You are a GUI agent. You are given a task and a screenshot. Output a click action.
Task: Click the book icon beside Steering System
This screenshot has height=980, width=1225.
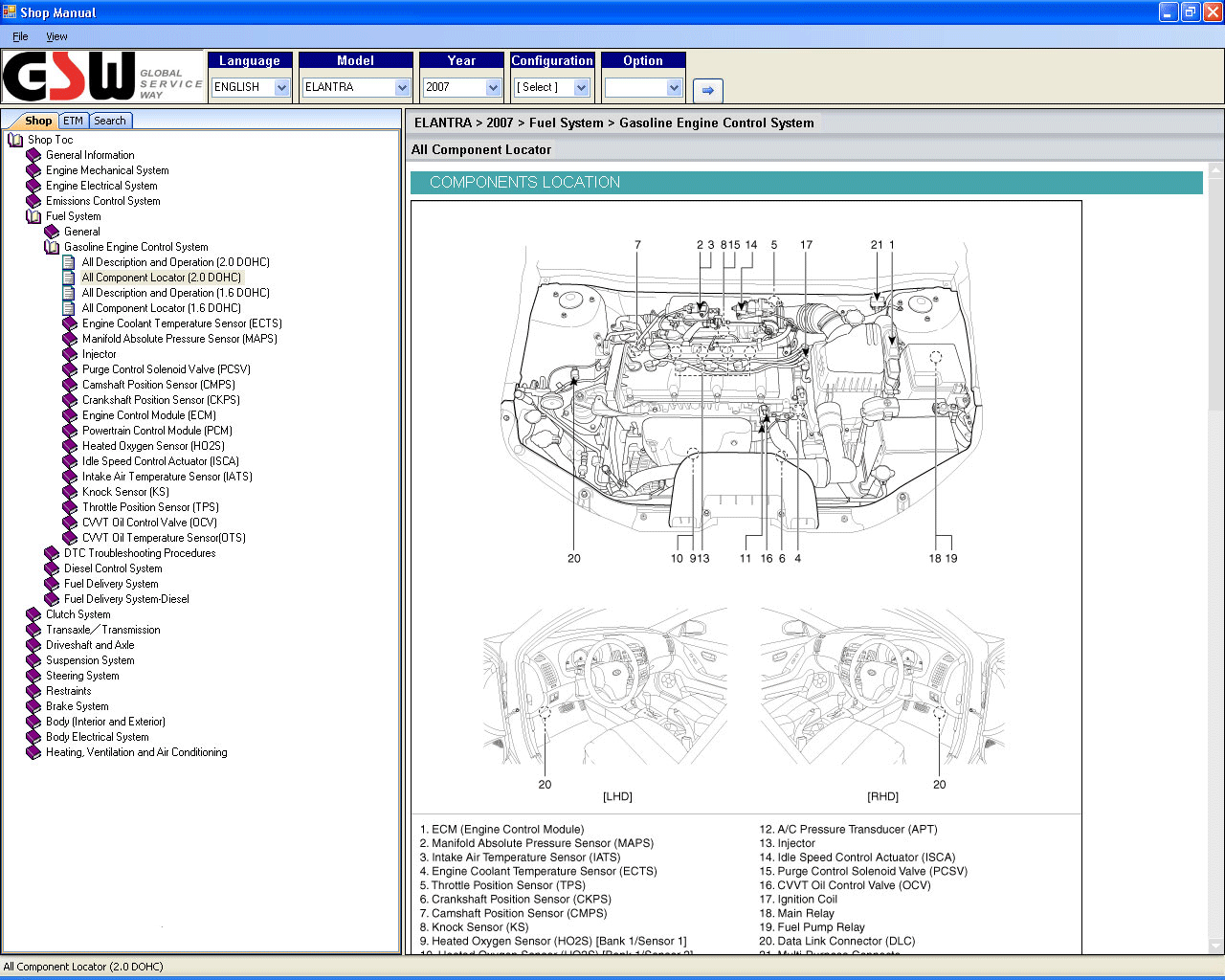(x=33, y=676)
